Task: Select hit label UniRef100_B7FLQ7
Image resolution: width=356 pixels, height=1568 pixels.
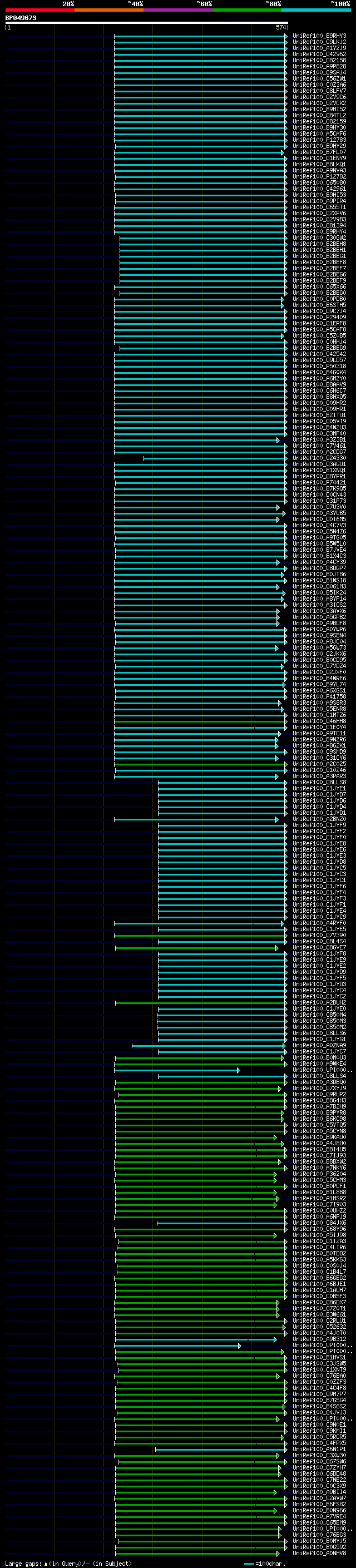Action: point(319,152)
